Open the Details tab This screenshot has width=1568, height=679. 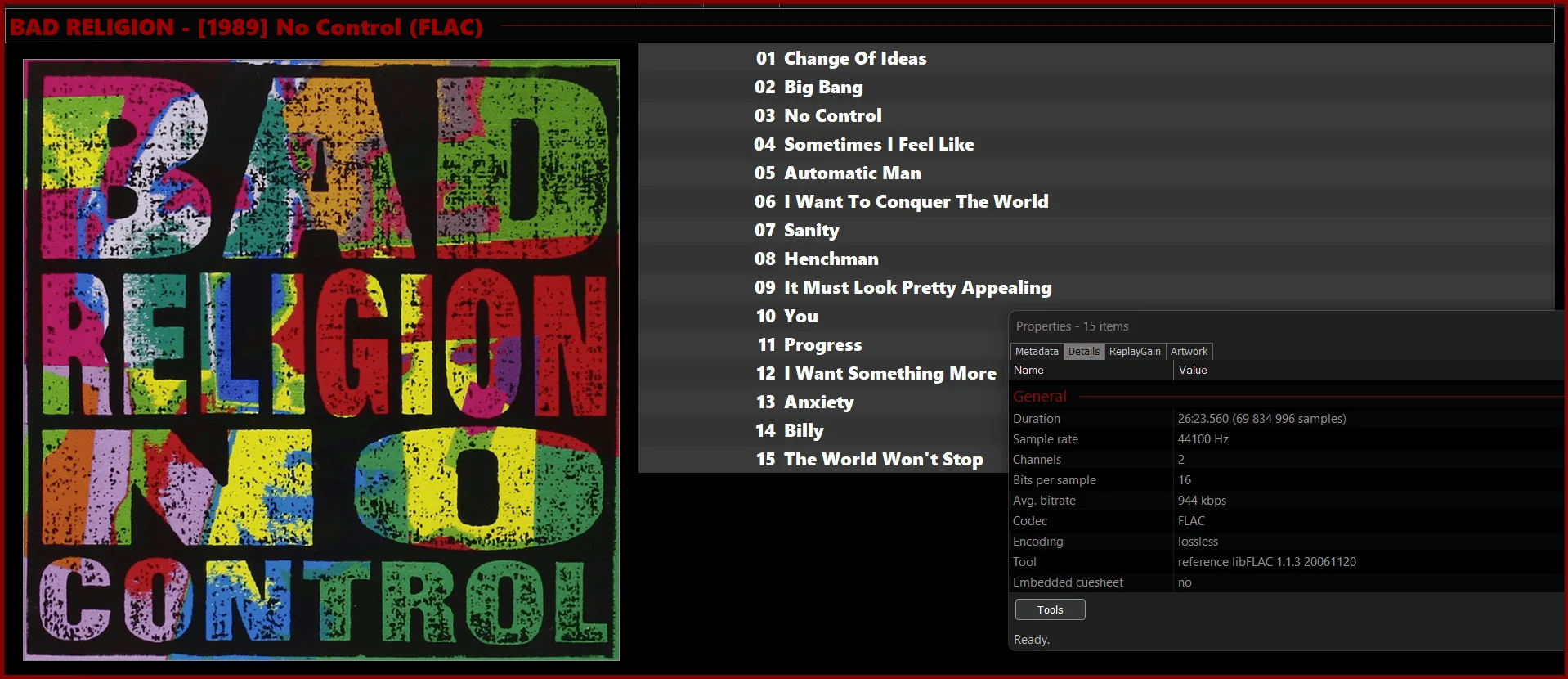[x=1084, y=351]
